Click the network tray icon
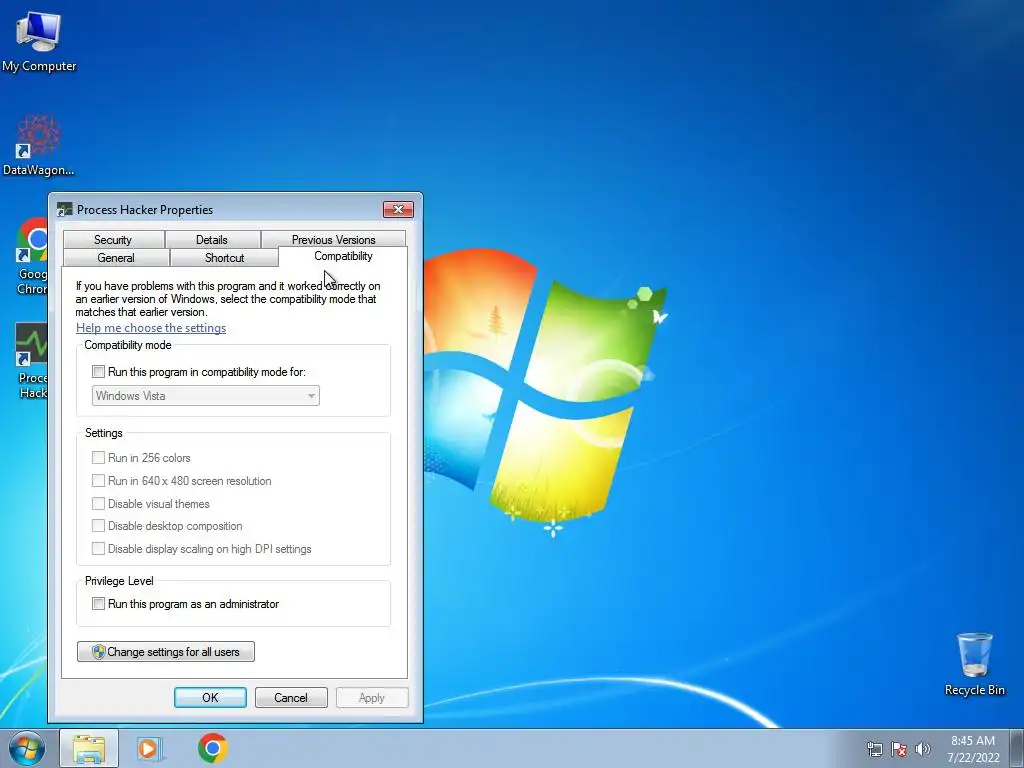The height and width of the screenshot is (768, 1024). tap(874, 749)
